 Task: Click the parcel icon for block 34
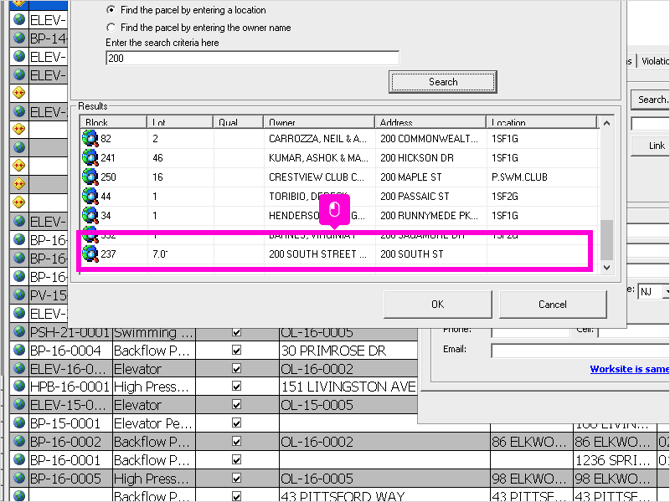click(x=90, y=215)
